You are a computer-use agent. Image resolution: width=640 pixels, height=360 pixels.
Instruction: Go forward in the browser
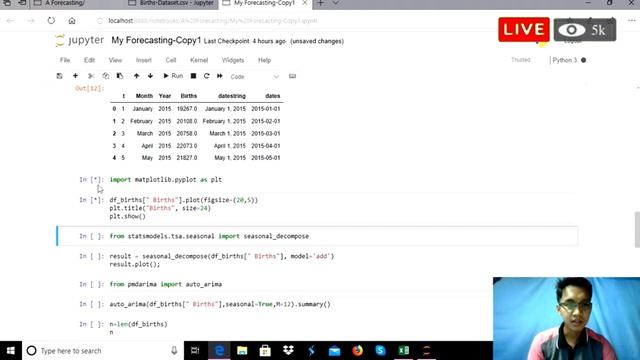tap(31, 21)
